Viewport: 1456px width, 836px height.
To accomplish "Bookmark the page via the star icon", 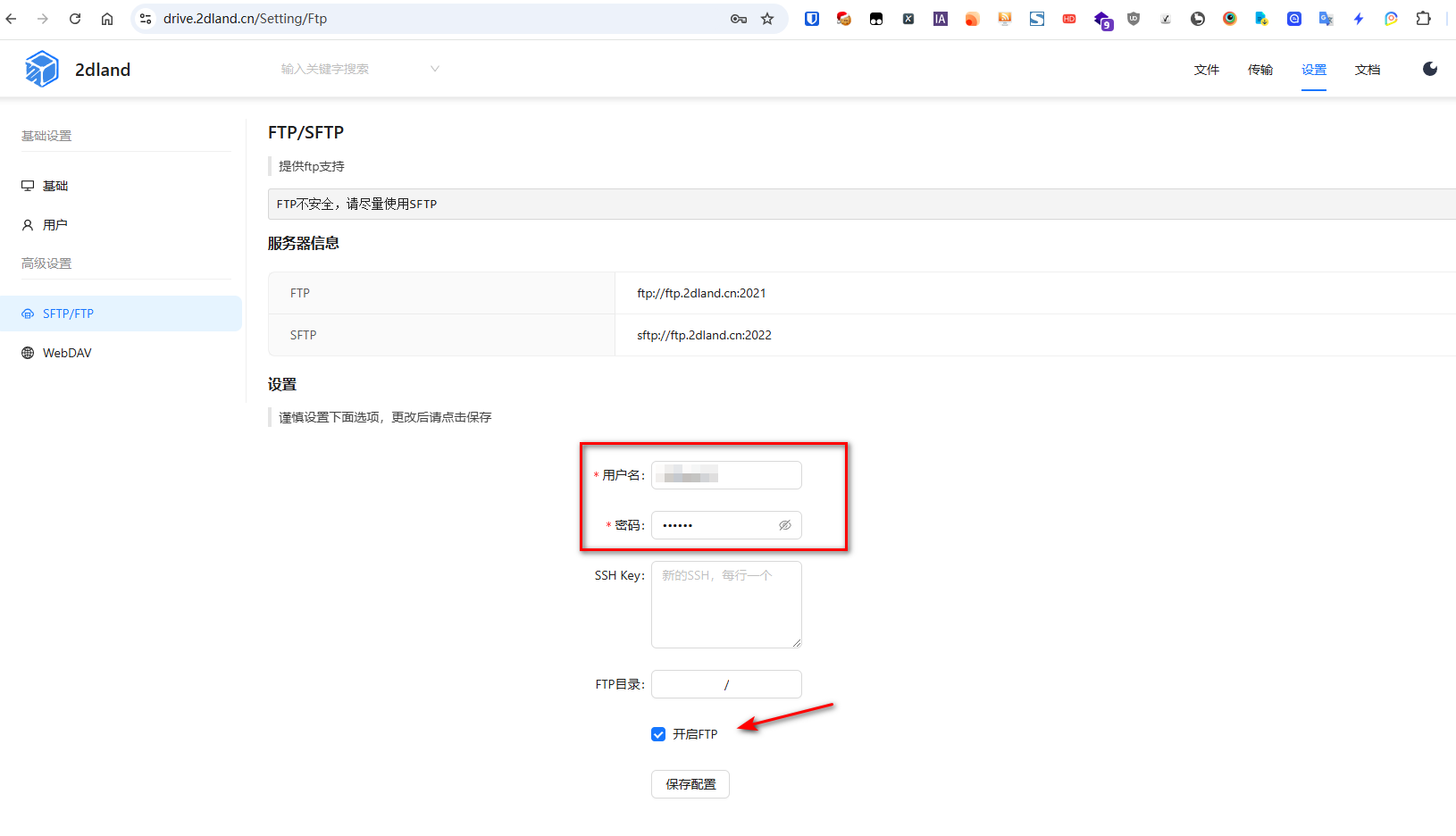I will (x=767, y=18).
